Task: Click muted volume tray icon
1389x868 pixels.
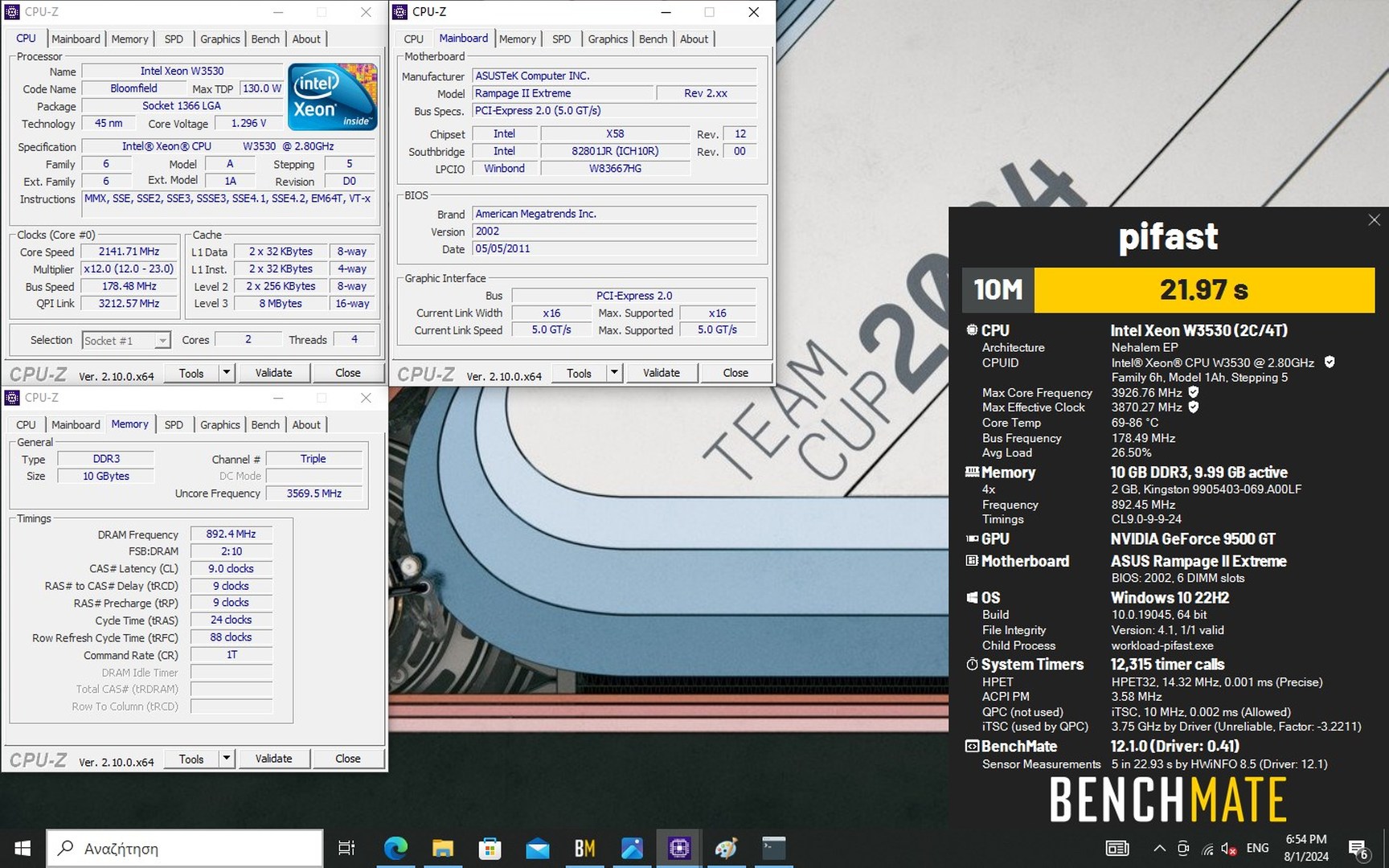Action: (1229, 849)
